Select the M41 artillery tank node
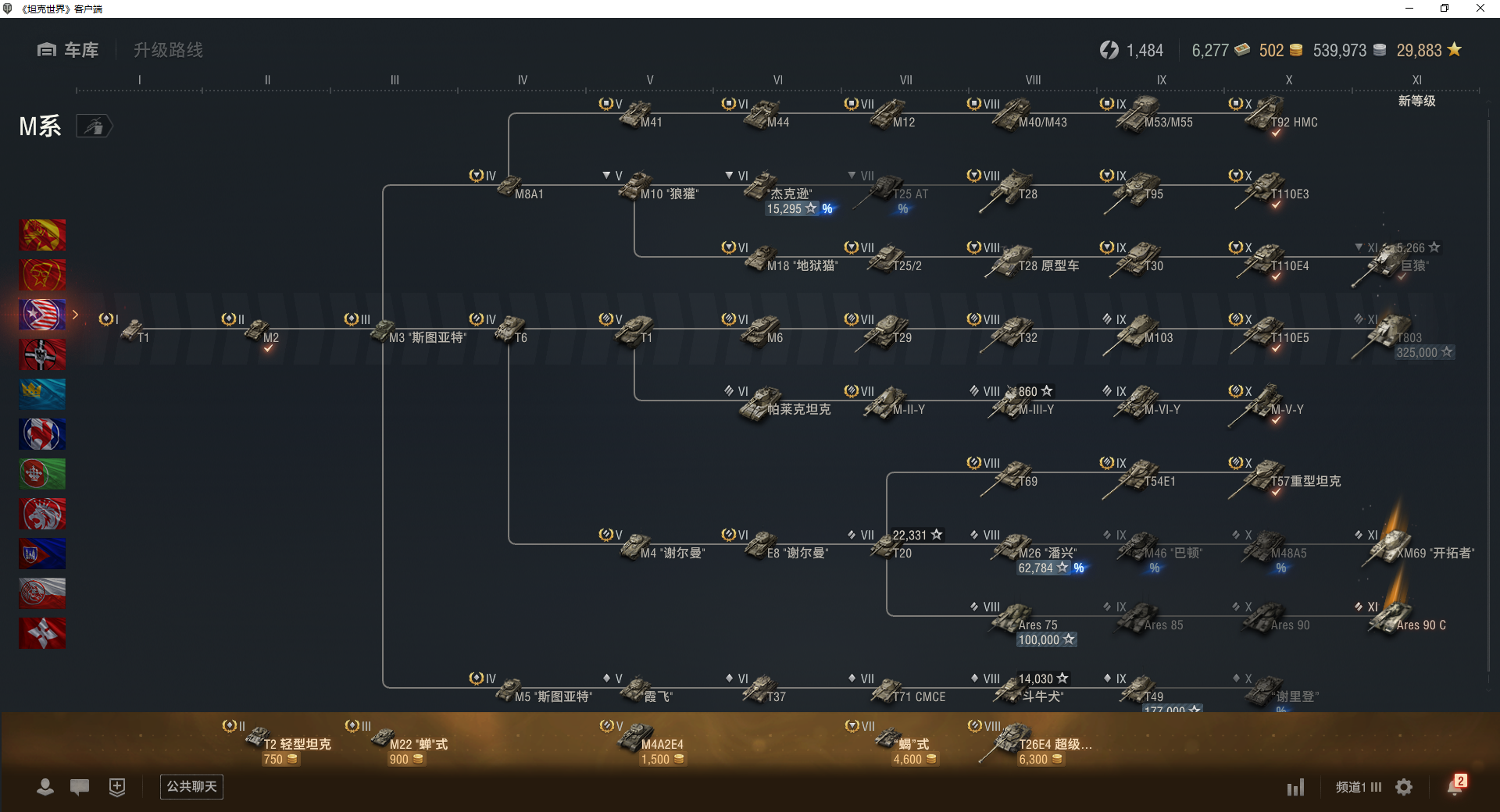The height and width of the screenshot is (812, 1500). 634,115
